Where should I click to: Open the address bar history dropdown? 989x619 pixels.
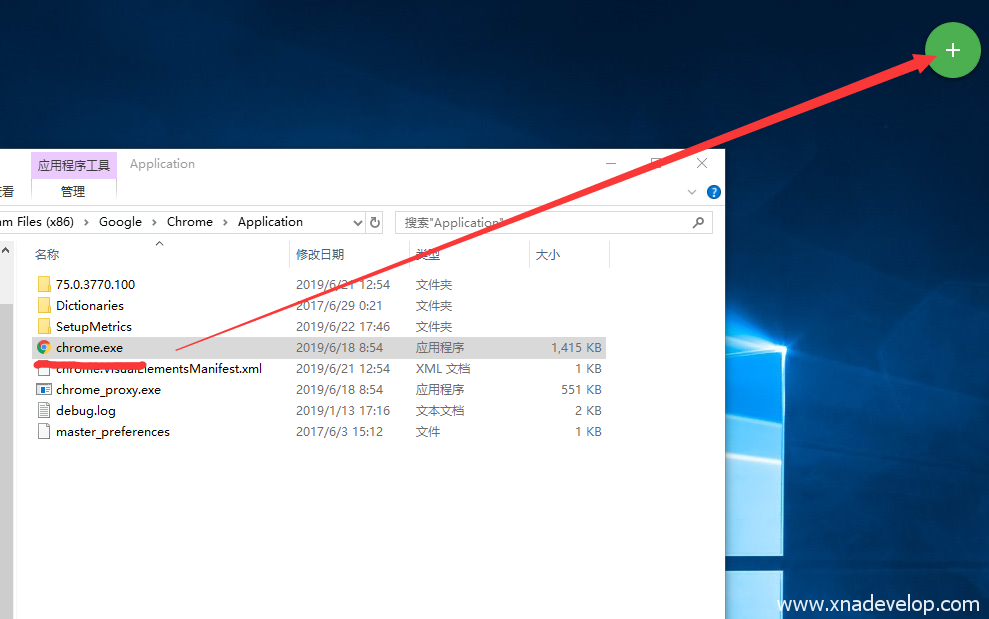pyautogui.click(x=358, y=222)
